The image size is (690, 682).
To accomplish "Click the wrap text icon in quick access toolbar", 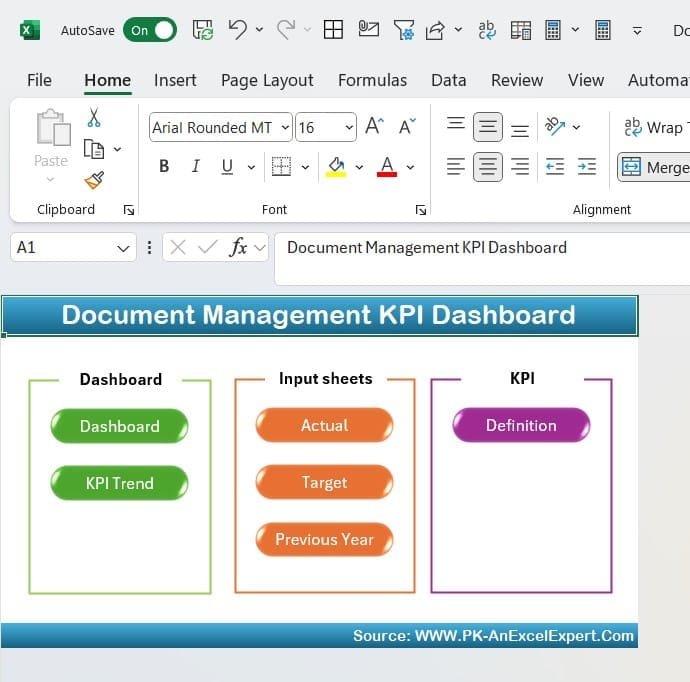I will tap(487, 30).
